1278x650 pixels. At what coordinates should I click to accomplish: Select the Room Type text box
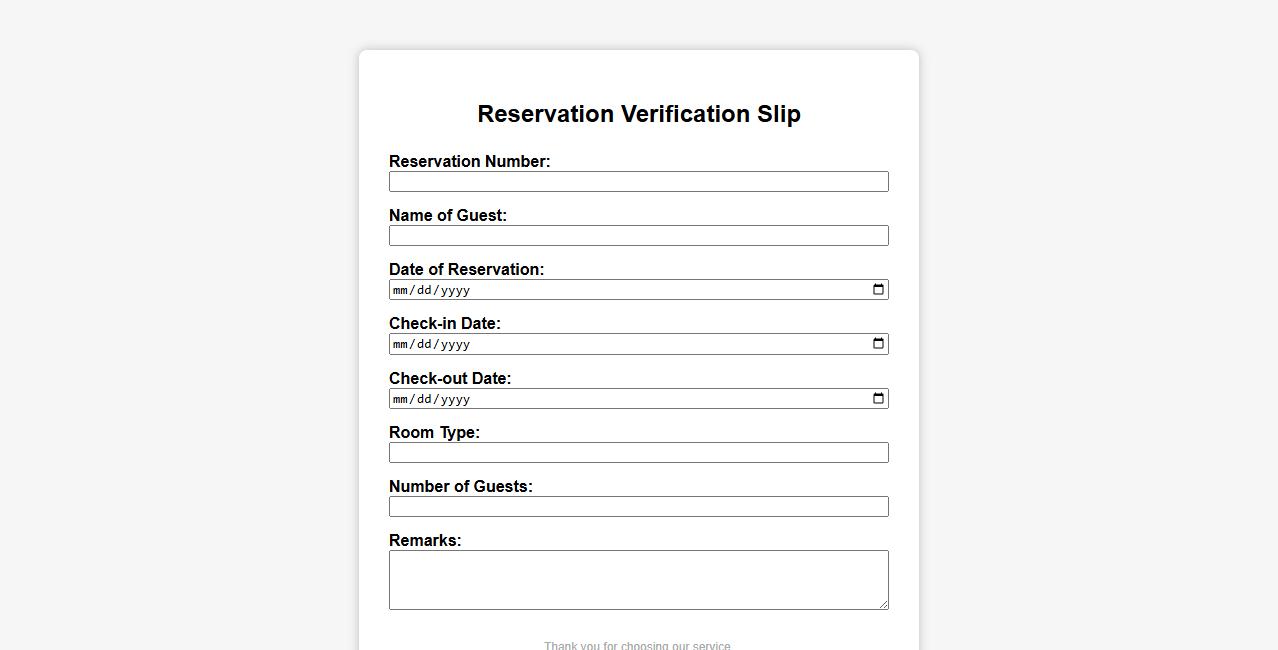coord(638,453)
